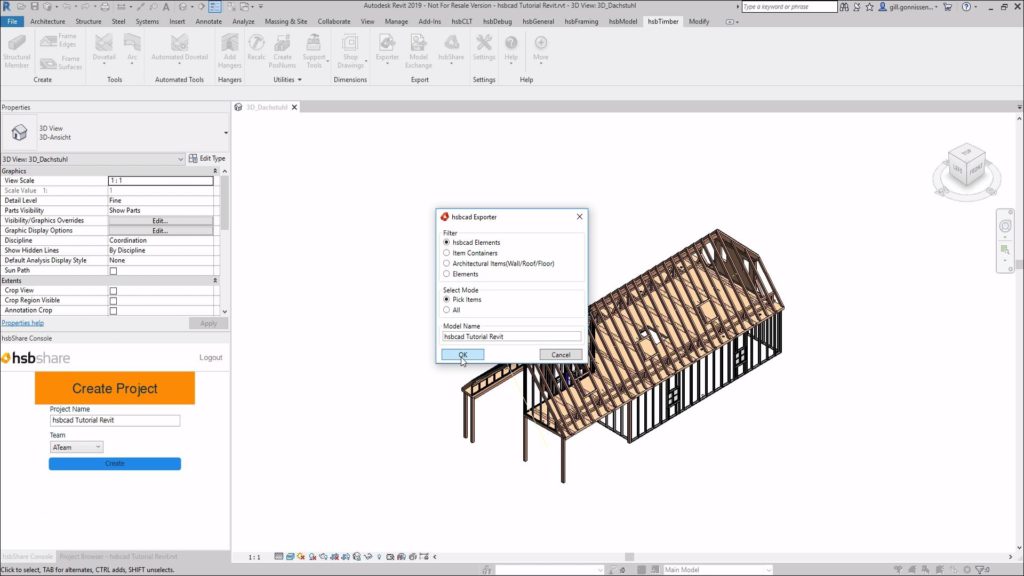The image size is (1024, 576).
Task: Click the hsbShare ribbon icon
Action: (451, 49)
